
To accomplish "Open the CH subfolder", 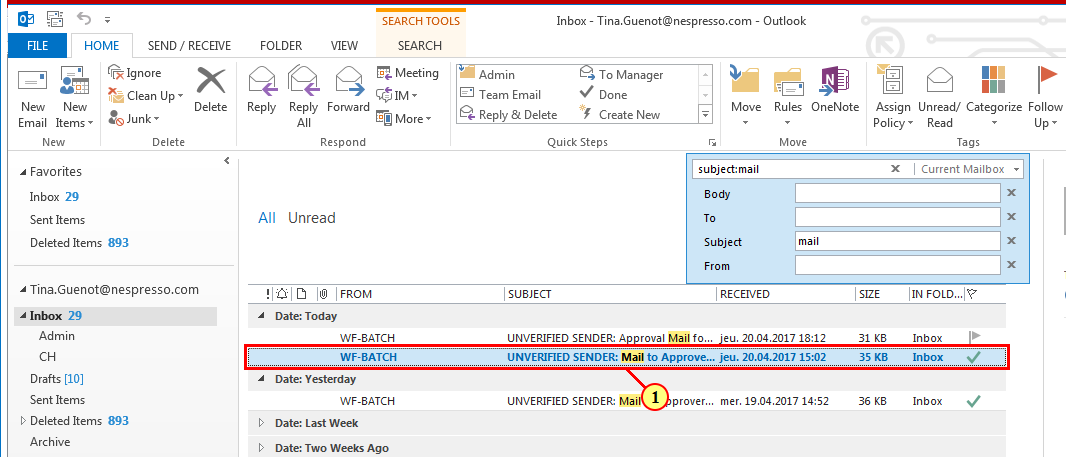I will (x=48, y=356).
